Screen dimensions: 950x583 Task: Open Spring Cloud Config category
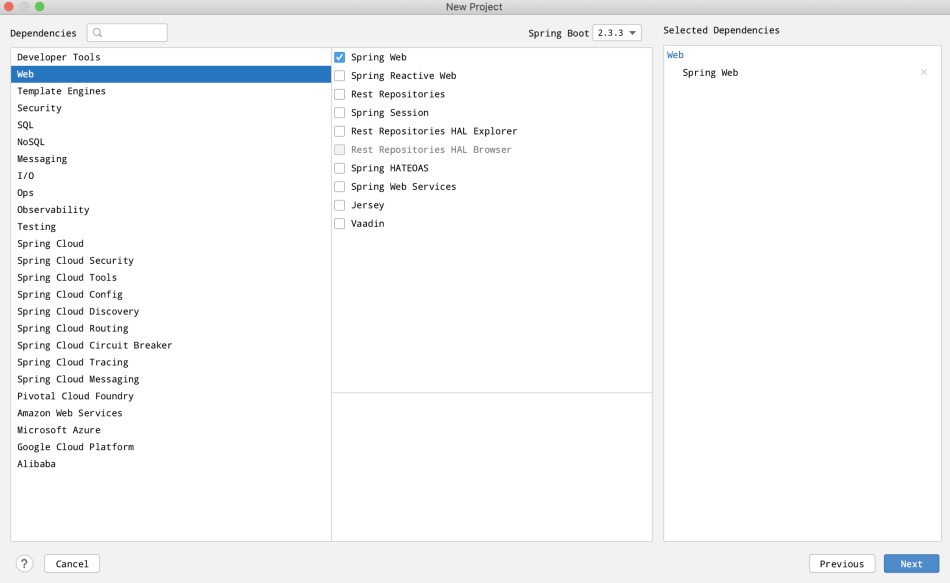(x=171, y=295)
